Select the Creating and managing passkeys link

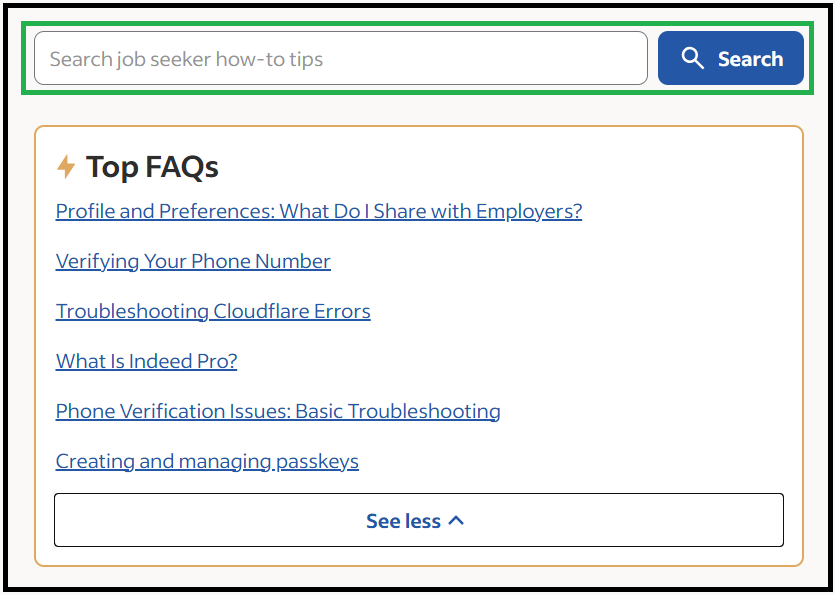[x=207, y=461]
